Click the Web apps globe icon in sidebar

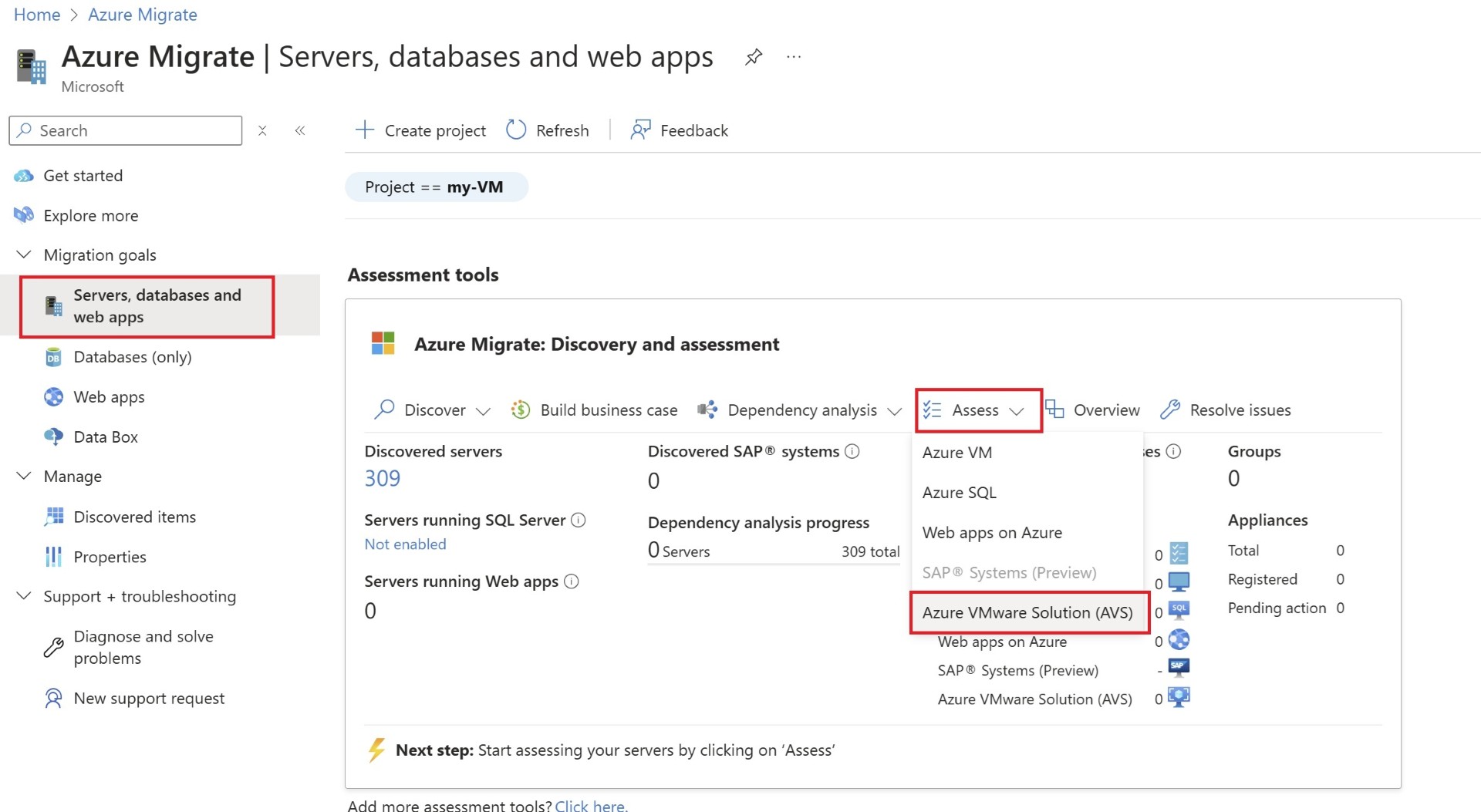(x=53, y=397)
